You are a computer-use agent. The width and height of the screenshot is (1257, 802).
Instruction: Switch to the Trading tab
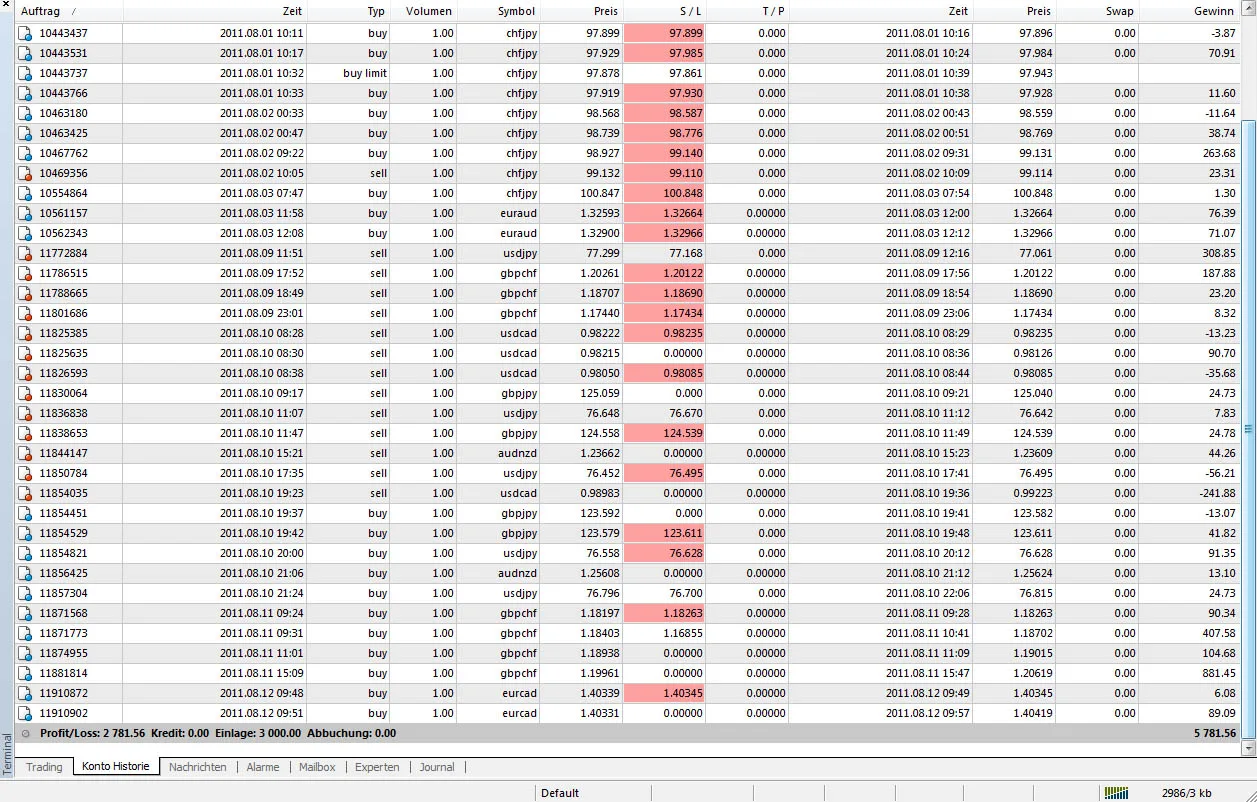pyautogui.click(x=44, y=767)
